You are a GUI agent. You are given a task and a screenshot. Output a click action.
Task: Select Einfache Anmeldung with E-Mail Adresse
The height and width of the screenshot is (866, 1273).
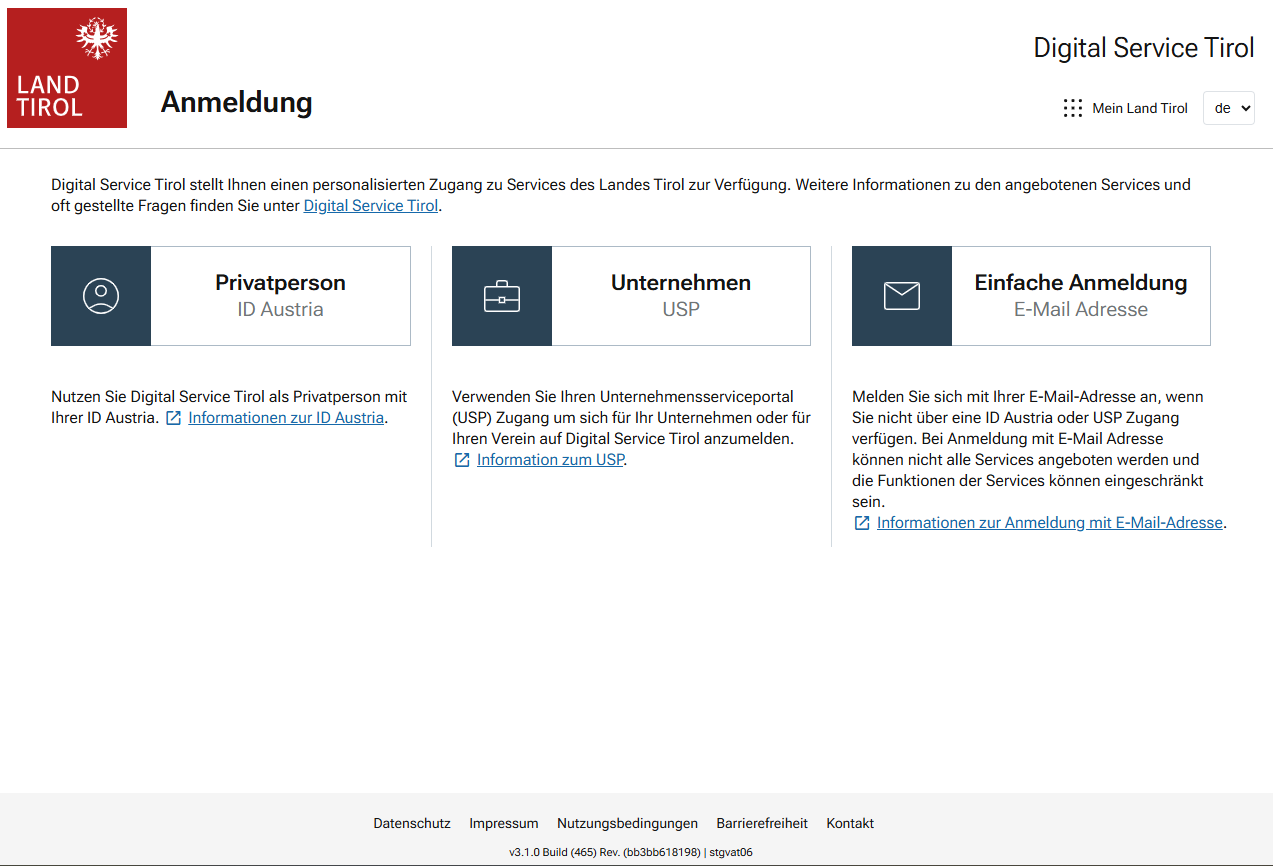click(1080, 296)
